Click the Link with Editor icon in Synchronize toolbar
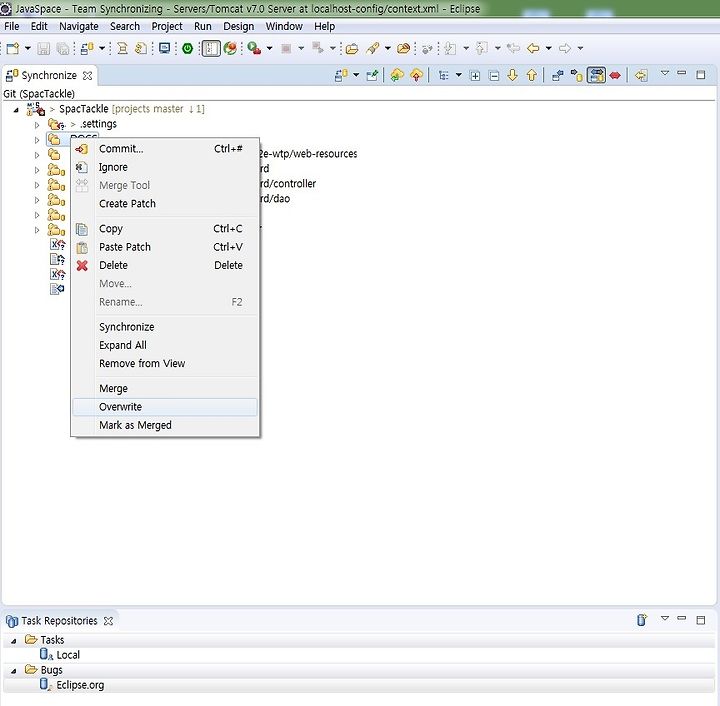The width and height of the screenshot is (720, 706). pos(641,75)
